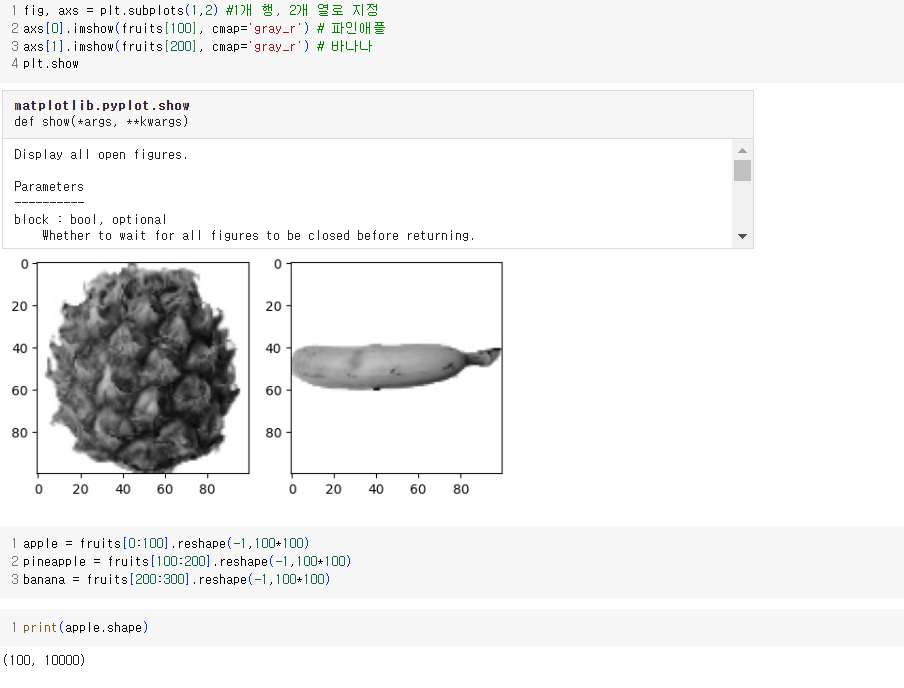The image size is (904, 688).
Task: Click the banana image plot
Action: 397,368
